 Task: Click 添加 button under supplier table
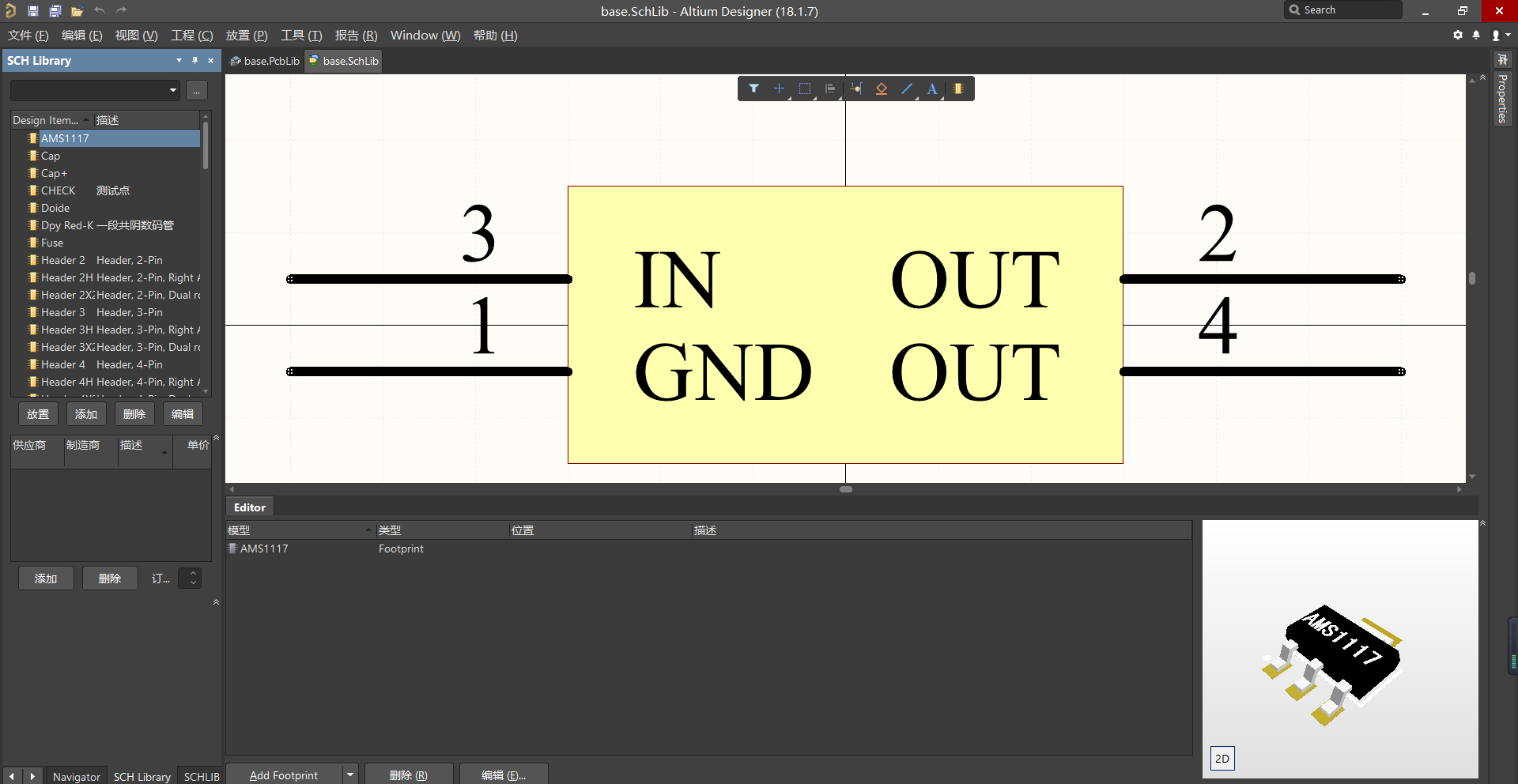[x=46, y=579]
